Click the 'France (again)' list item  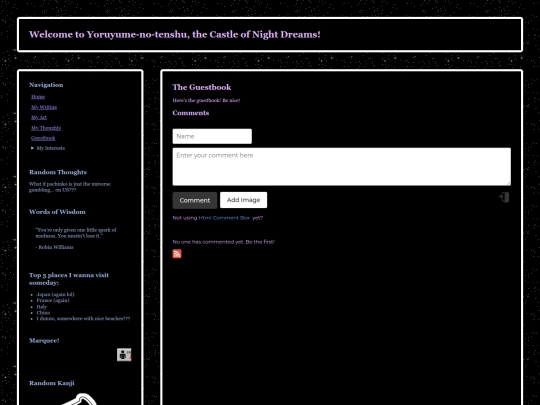[x=53, y=301]
